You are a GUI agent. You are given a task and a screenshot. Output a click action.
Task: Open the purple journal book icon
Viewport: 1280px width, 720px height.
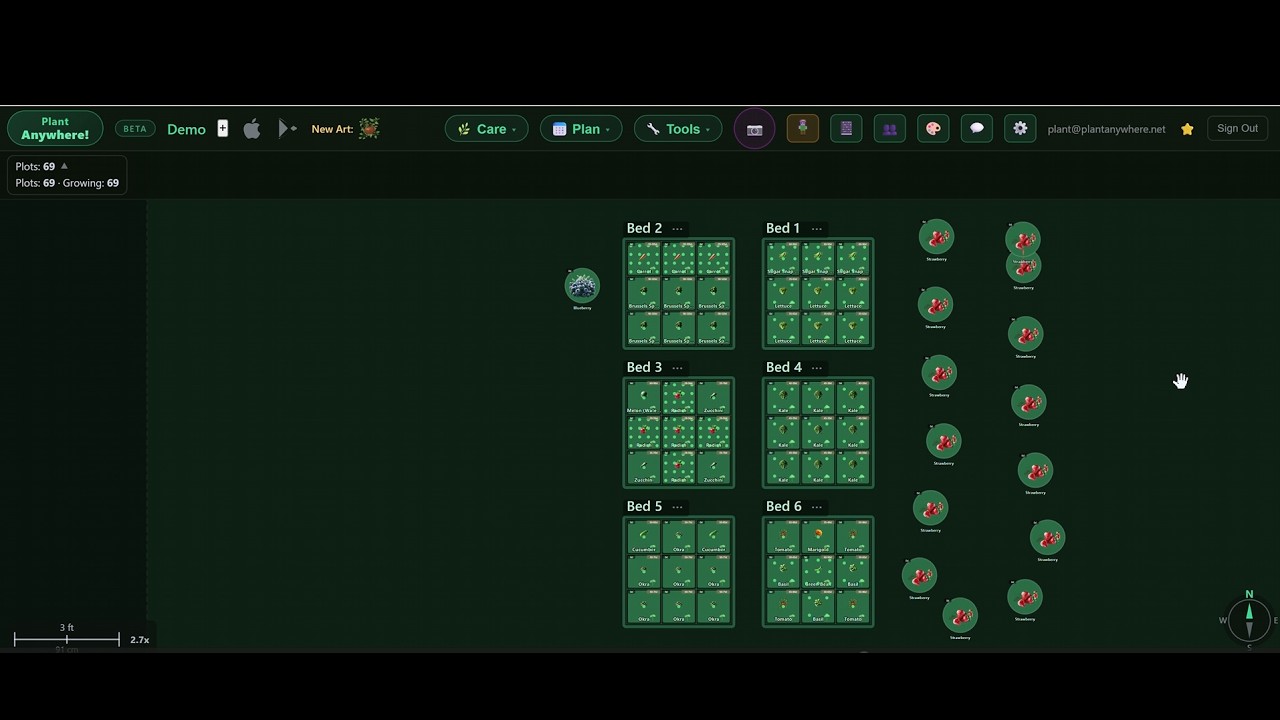[846, 128]
